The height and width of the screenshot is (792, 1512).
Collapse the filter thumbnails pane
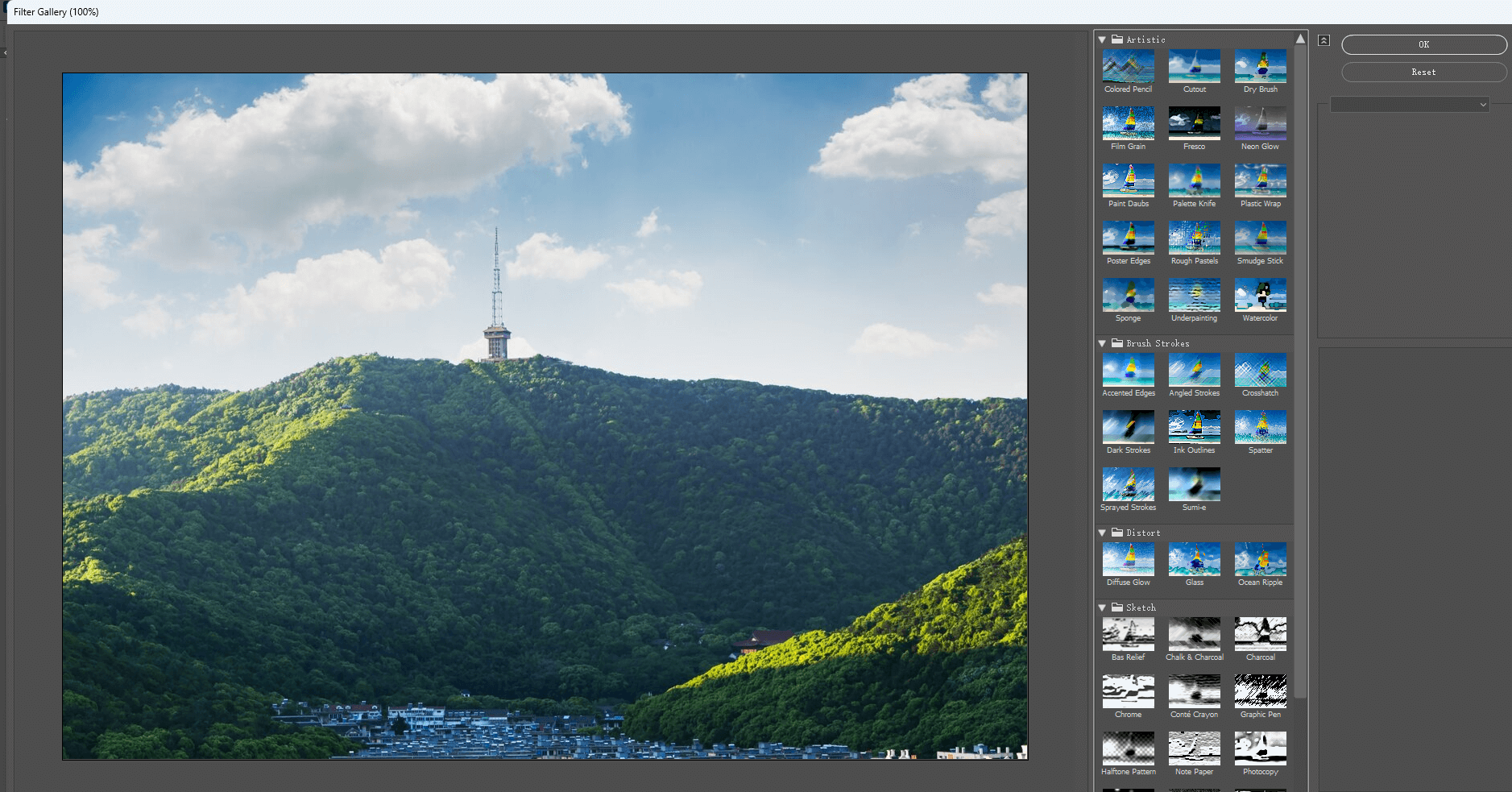point(1324,39)
